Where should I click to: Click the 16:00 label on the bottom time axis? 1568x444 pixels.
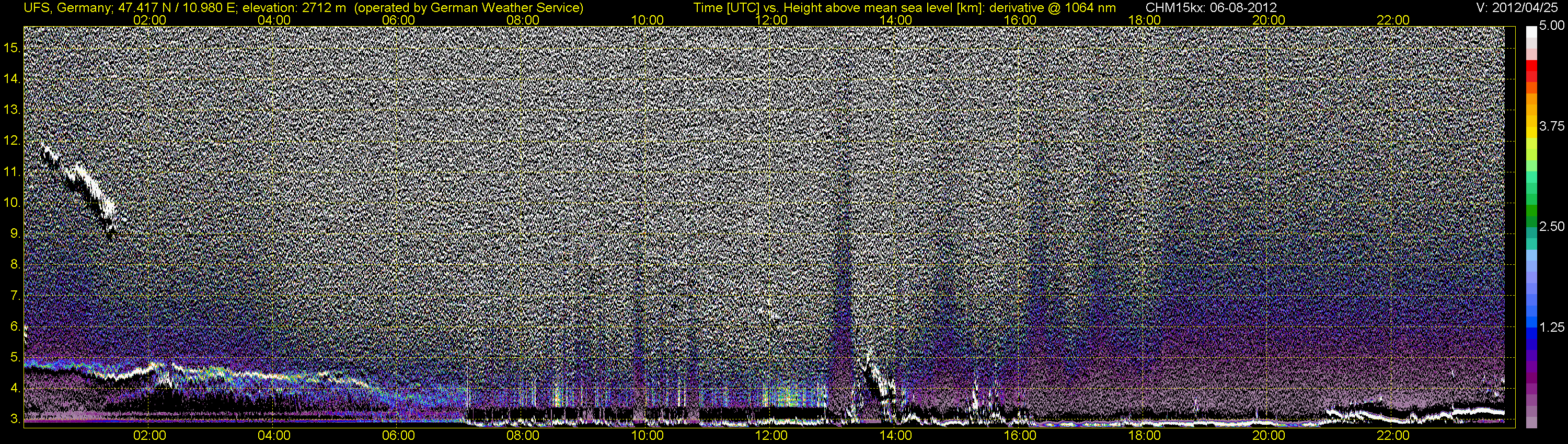(x=1020, y=436)
